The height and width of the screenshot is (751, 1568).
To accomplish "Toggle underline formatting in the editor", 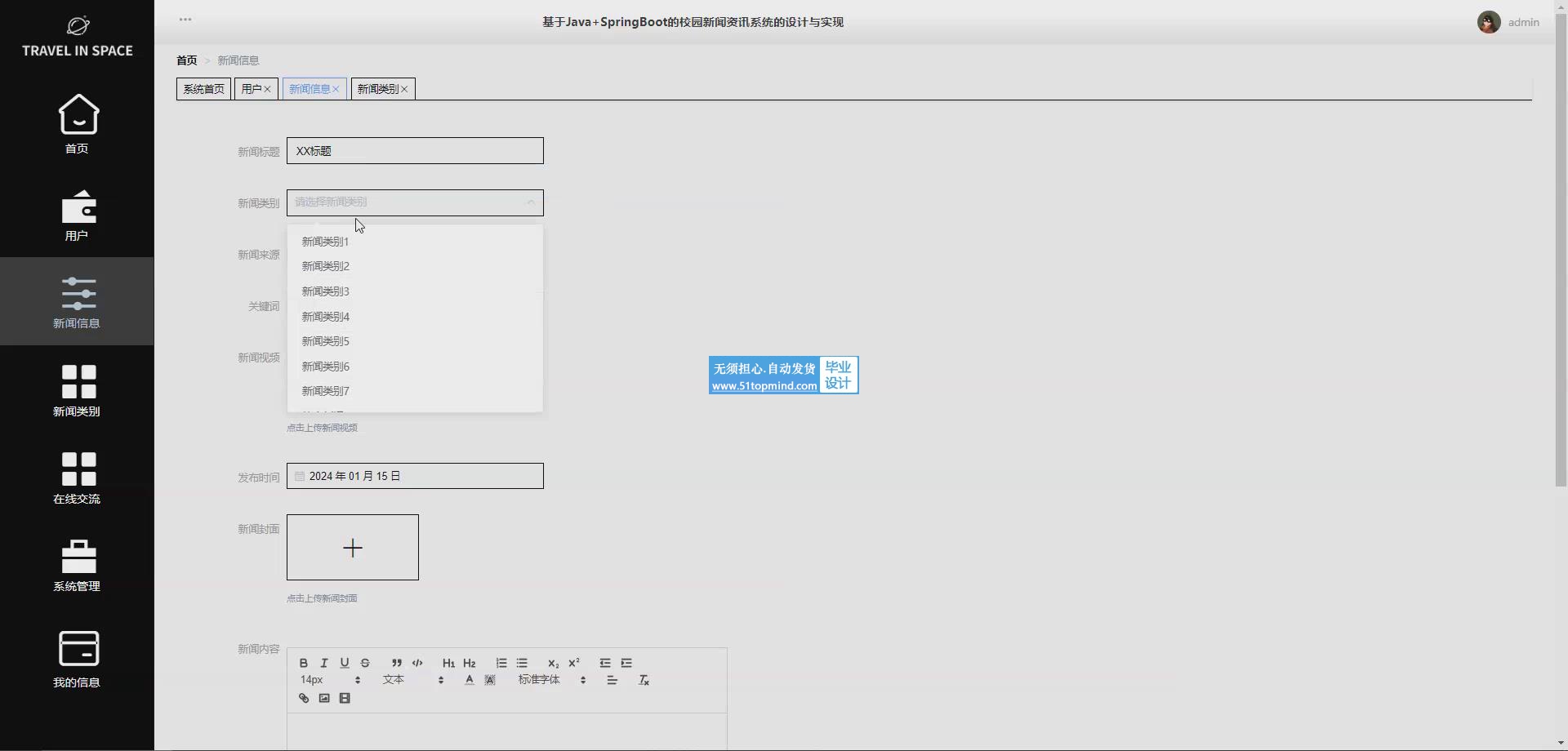I will tap(345, 663).
